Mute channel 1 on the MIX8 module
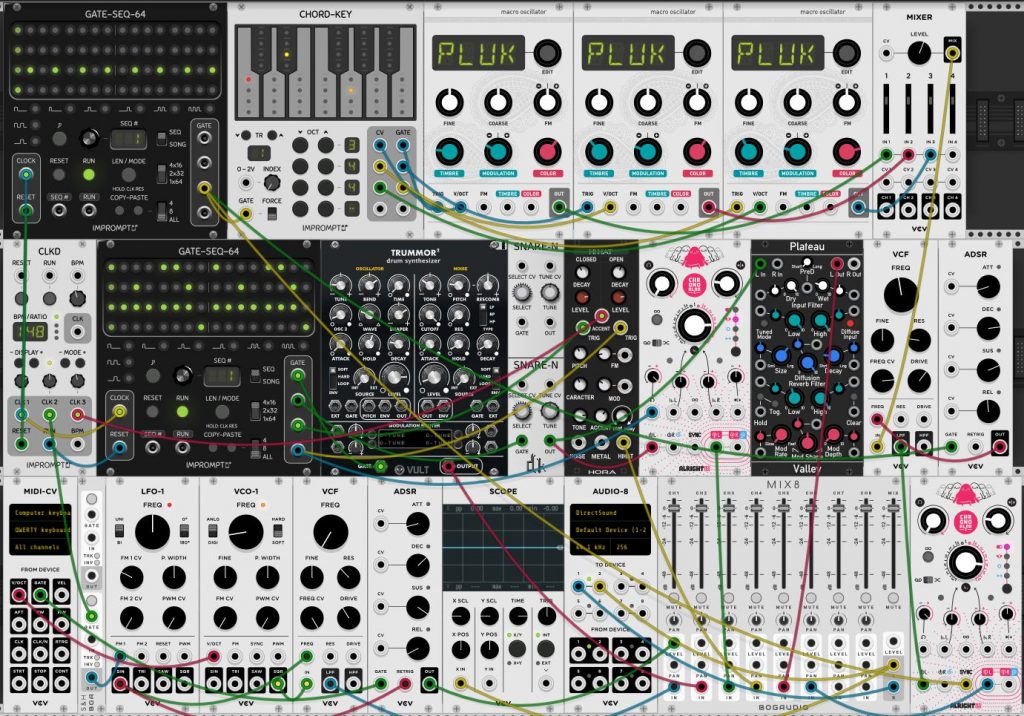 point(673,598)
